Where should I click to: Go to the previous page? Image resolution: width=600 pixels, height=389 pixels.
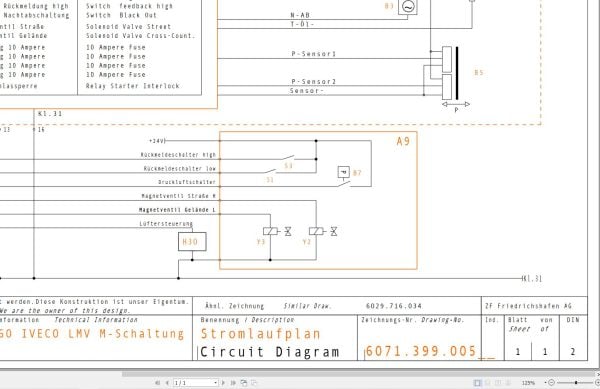coord(167,382)
